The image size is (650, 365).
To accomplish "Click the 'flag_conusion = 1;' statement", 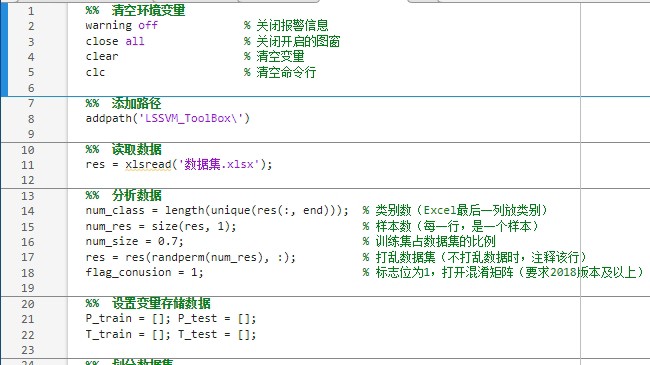I will click(144, 273).
